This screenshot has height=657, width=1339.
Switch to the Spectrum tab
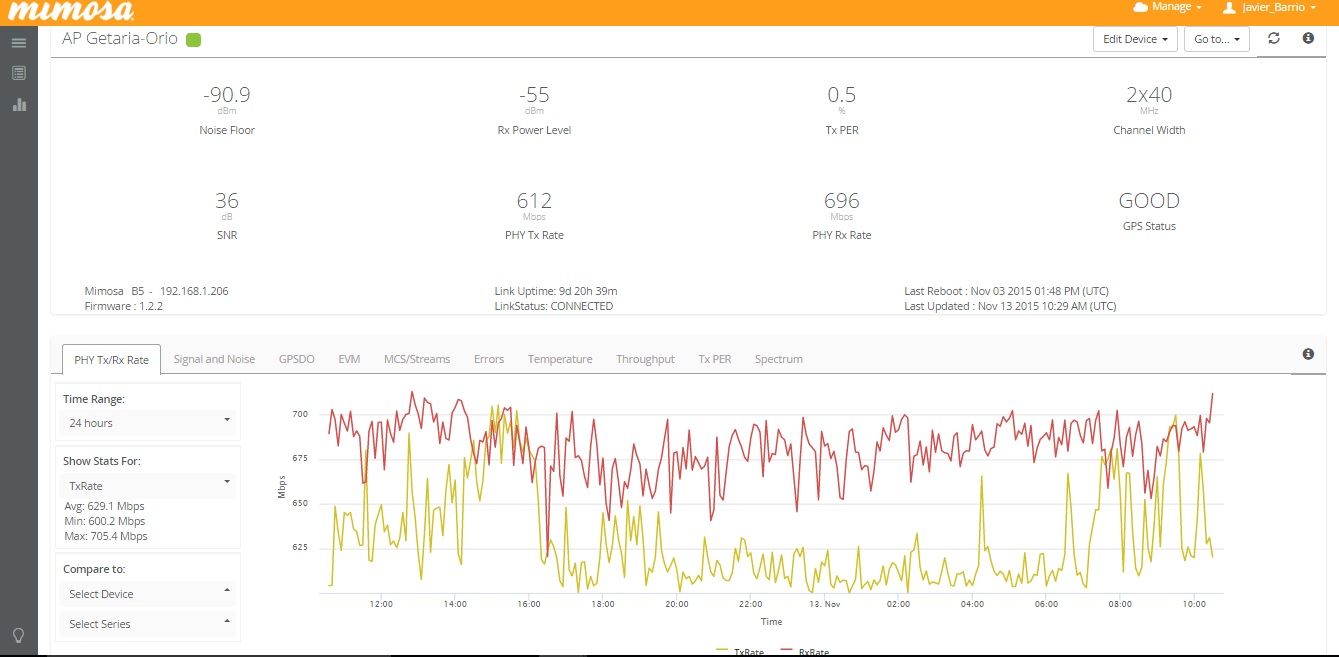(778, 359)
